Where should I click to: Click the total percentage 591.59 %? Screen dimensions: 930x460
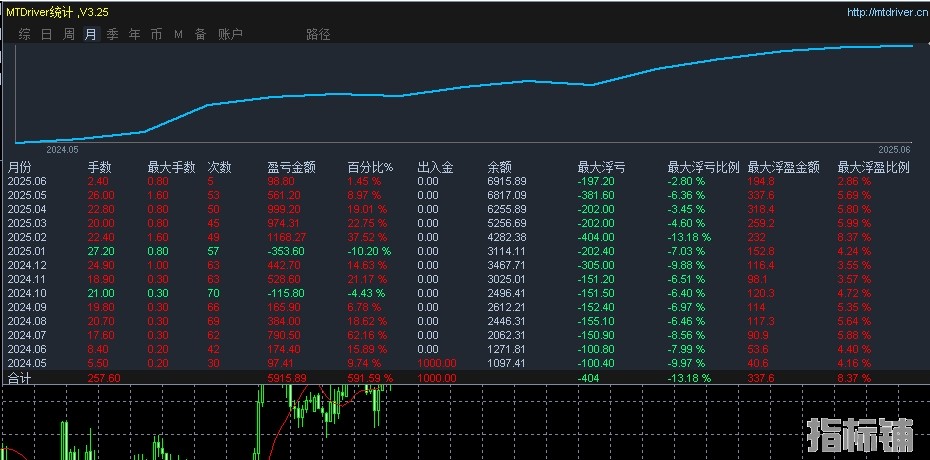370,378
